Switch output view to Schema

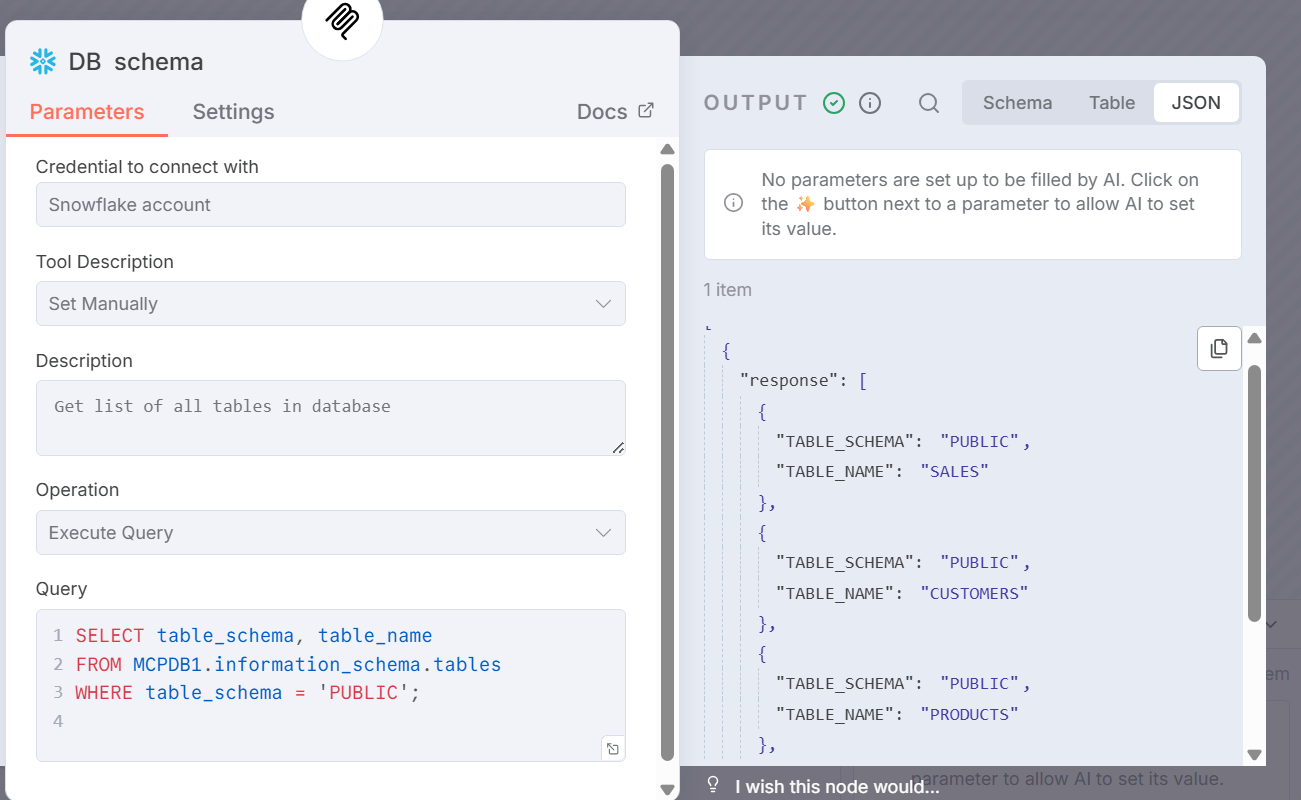tap(1017, 103)
